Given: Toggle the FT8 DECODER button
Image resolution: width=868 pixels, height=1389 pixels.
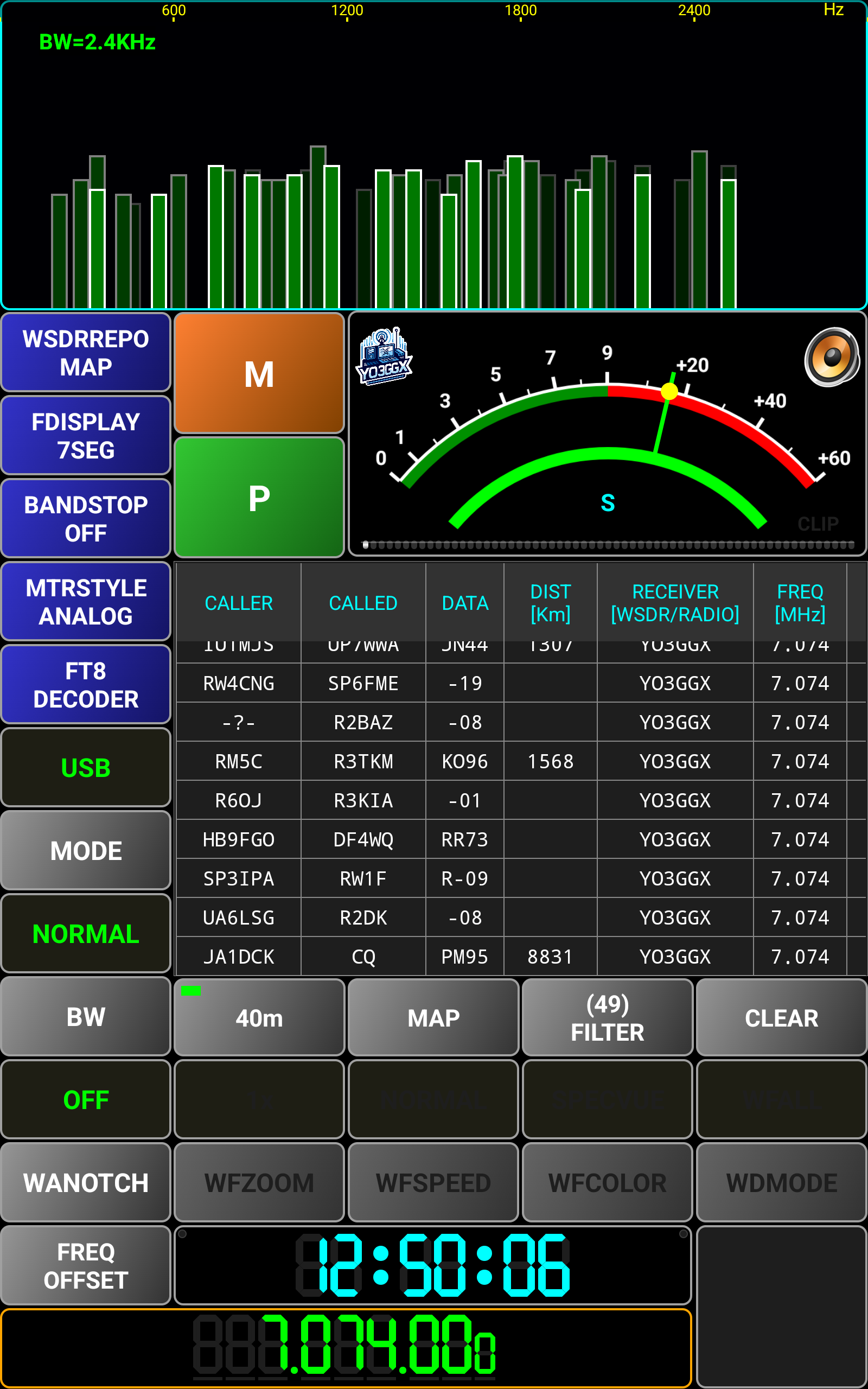Looking at the screenshot, I should coord(86,685).
